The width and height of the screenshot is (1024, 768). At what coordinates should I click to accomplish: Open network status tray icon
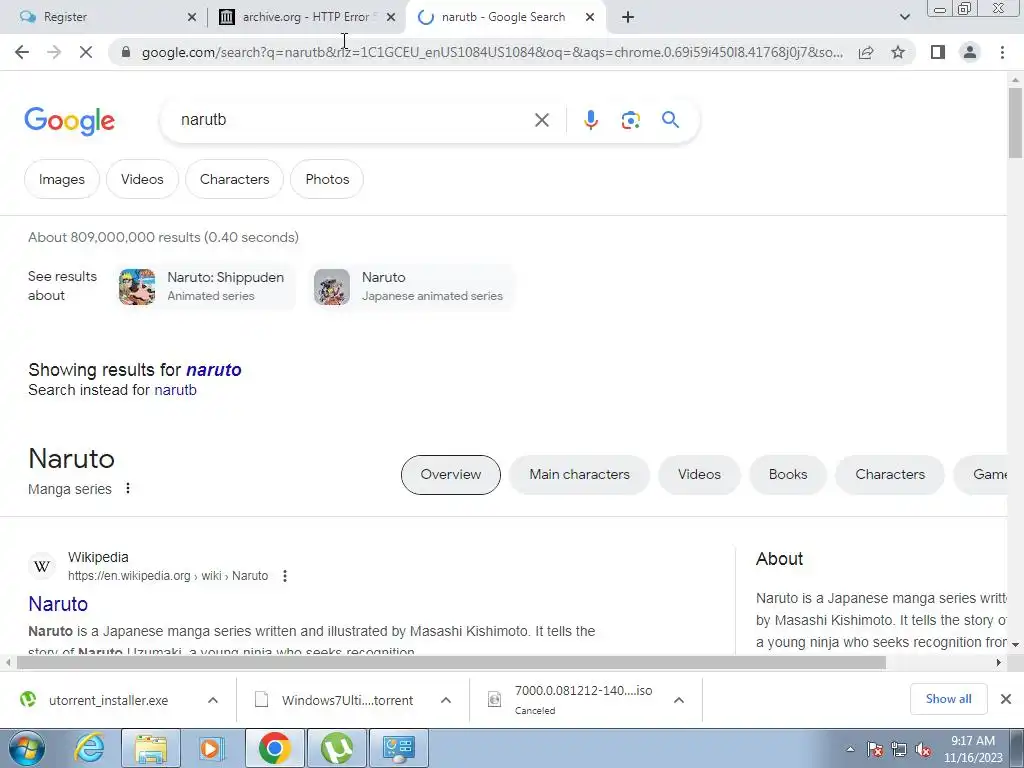[899, 750]
